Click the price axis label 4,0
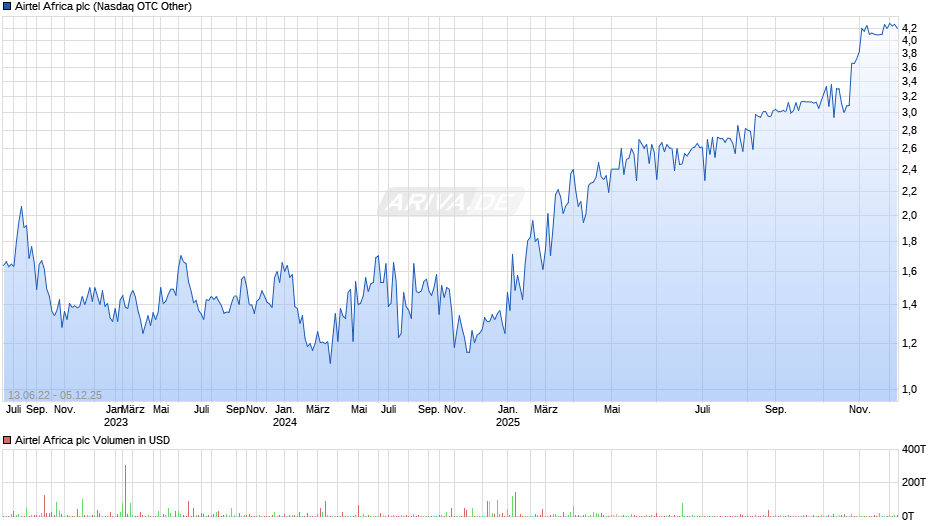Screen dimensions: 940x526 pos(909,40)
